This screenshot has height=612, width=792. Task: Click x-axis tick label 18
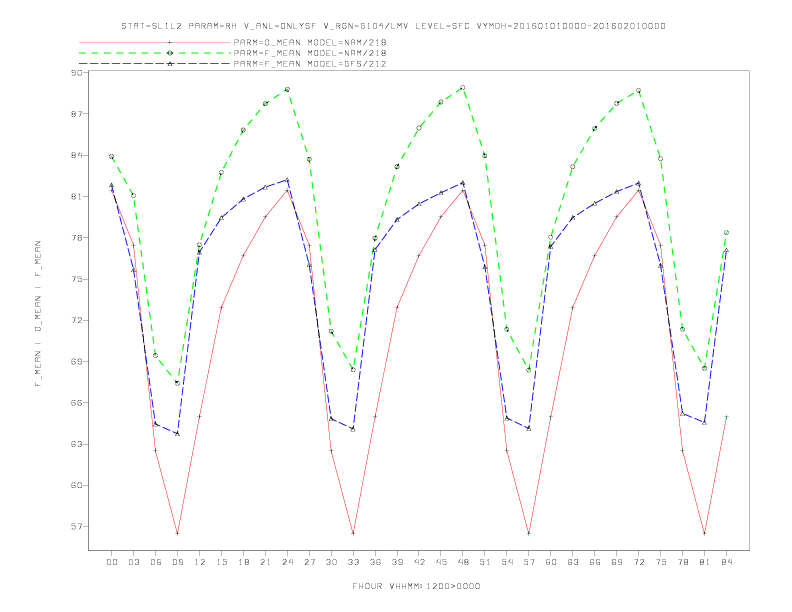coord(243,562)
